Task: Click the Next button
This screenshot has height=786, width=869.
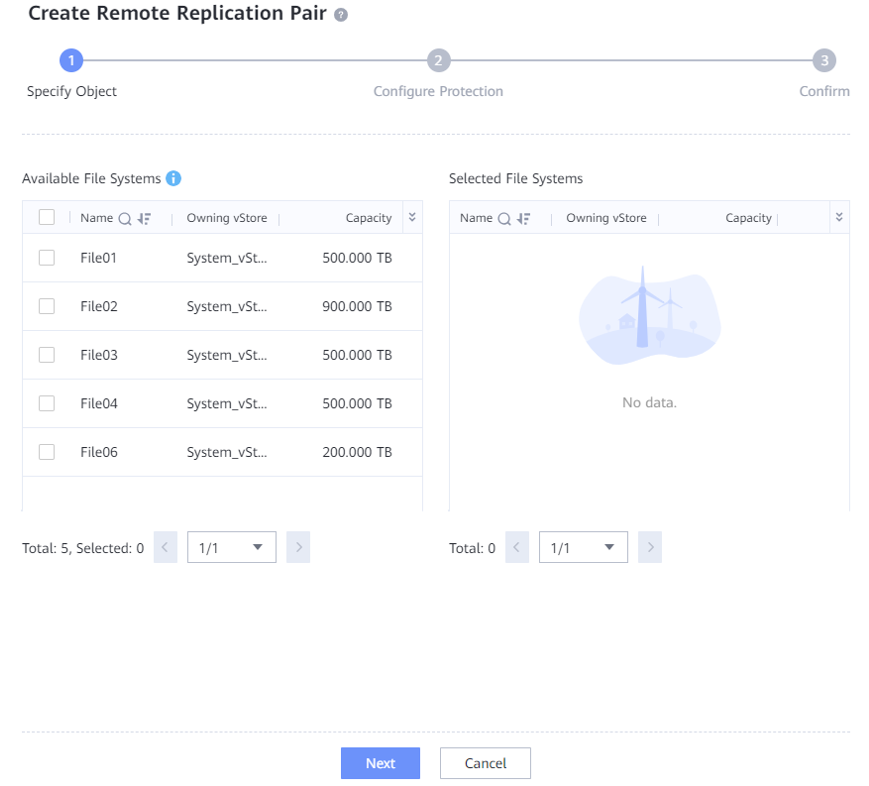Action: 380,763
